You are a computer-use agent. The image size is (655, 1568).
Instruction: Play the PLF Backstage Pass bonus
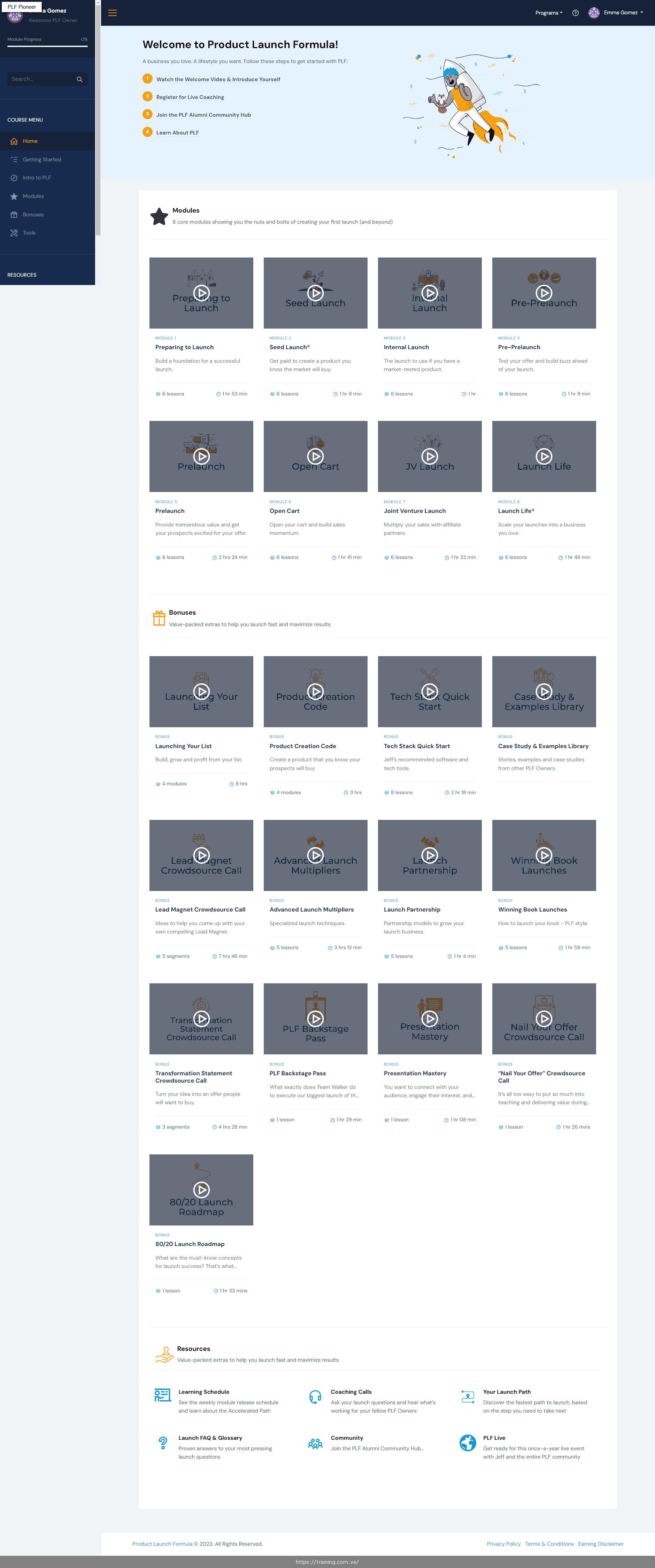(x=315, y=1019)
